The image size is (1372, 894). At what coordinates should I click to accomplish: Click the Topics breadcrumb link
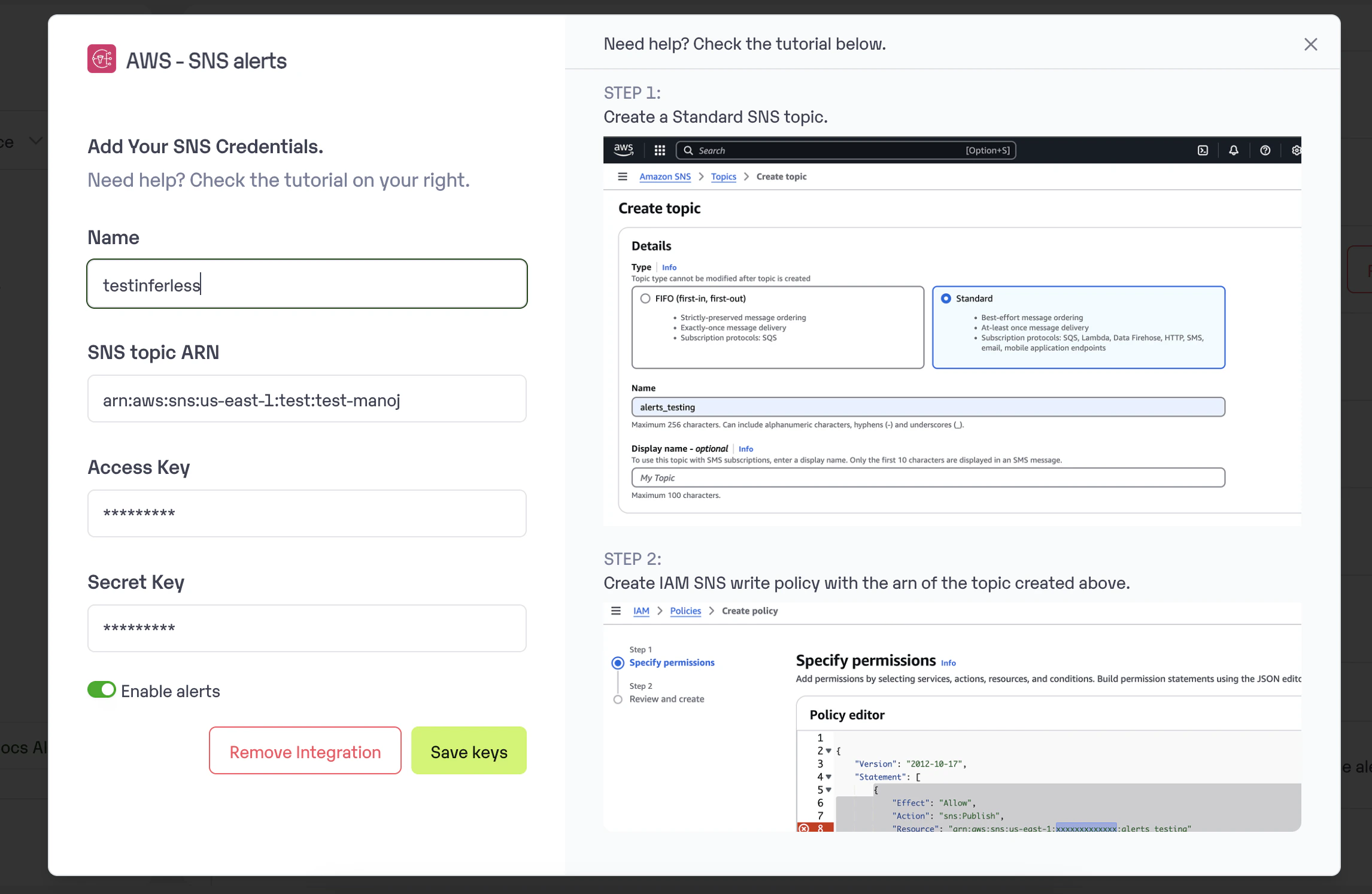tap(723, 177)
